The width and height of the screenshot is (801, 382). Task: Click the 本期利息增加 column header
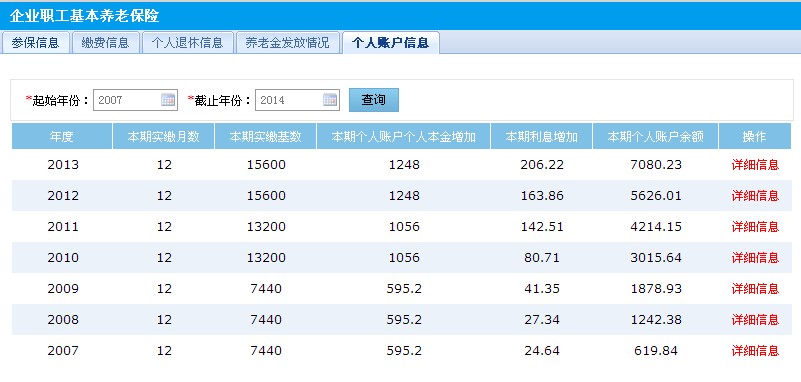[541, 136]
